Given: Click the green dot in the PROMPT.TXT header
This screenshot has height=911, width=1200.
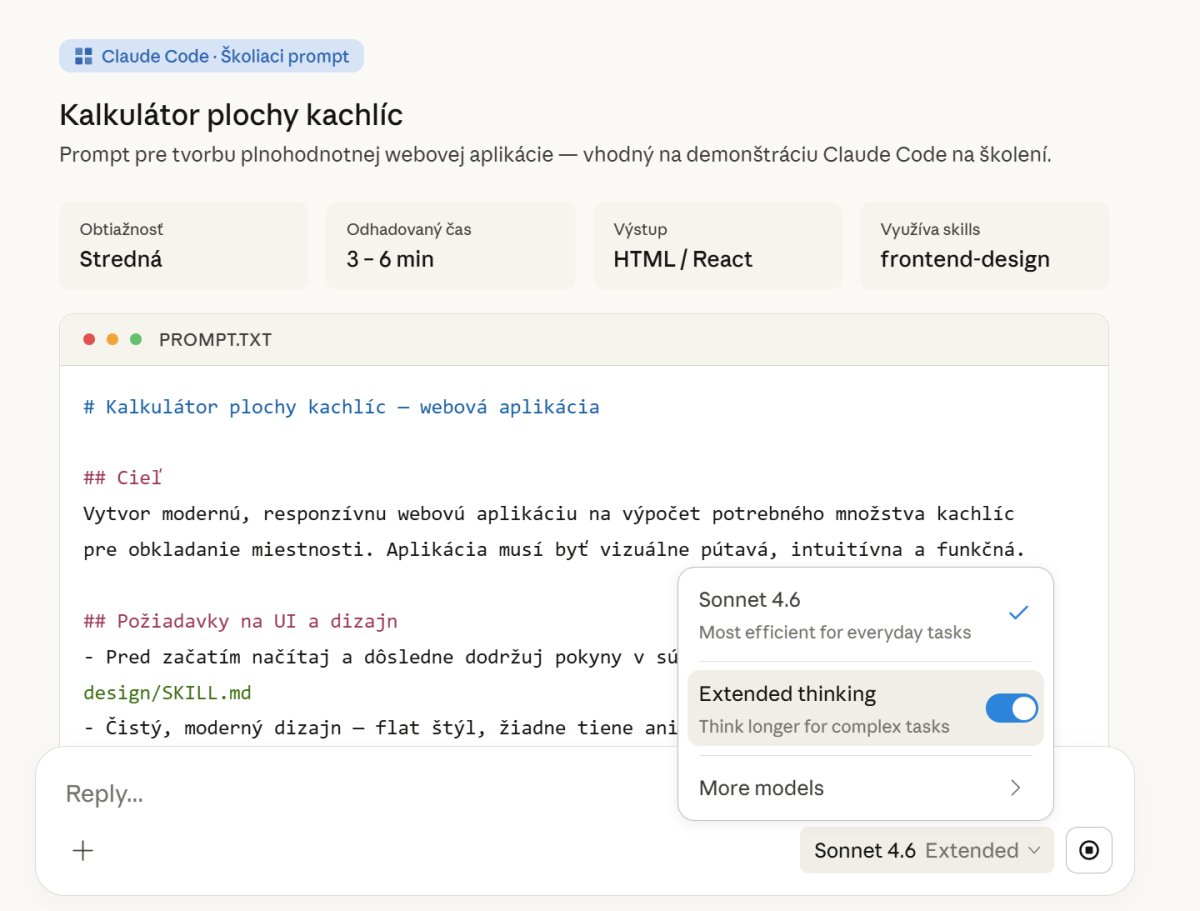Looking at the screenshot, I should pyautogui.click(x=136, y=340).
